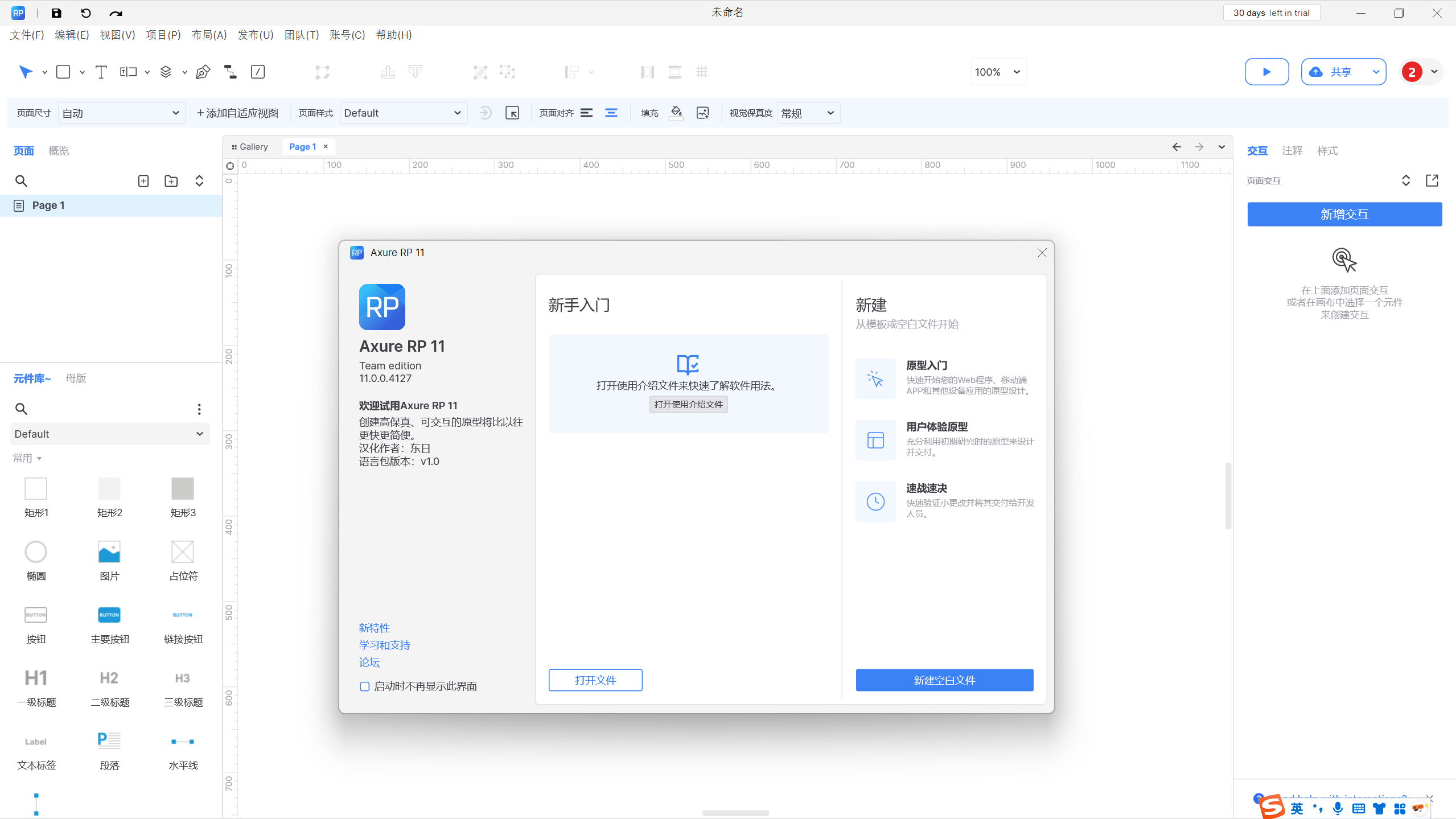Open the 100% zoom dropdown

tap(998, 72)
